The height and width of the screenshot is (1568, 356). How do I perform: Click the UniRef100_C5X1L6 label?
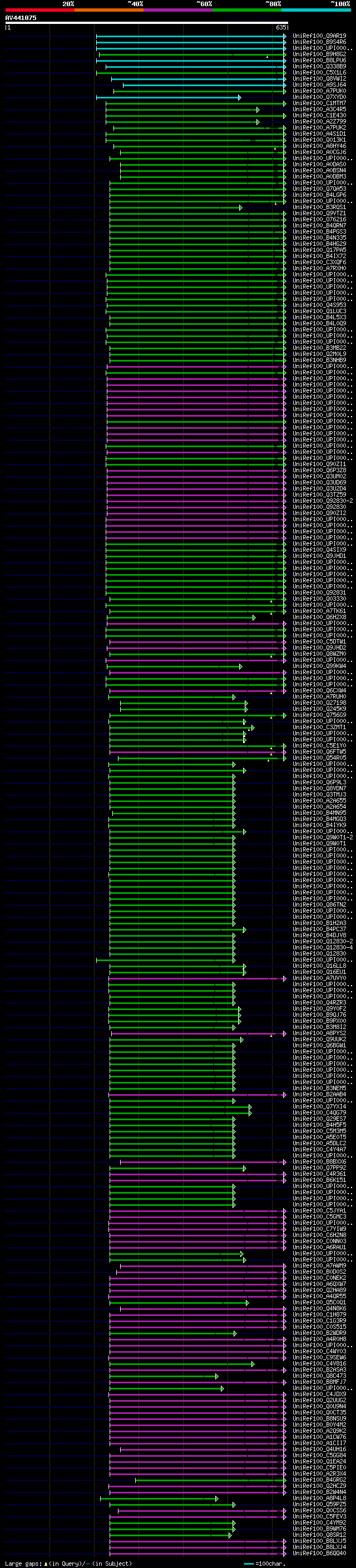pos(319,72)
